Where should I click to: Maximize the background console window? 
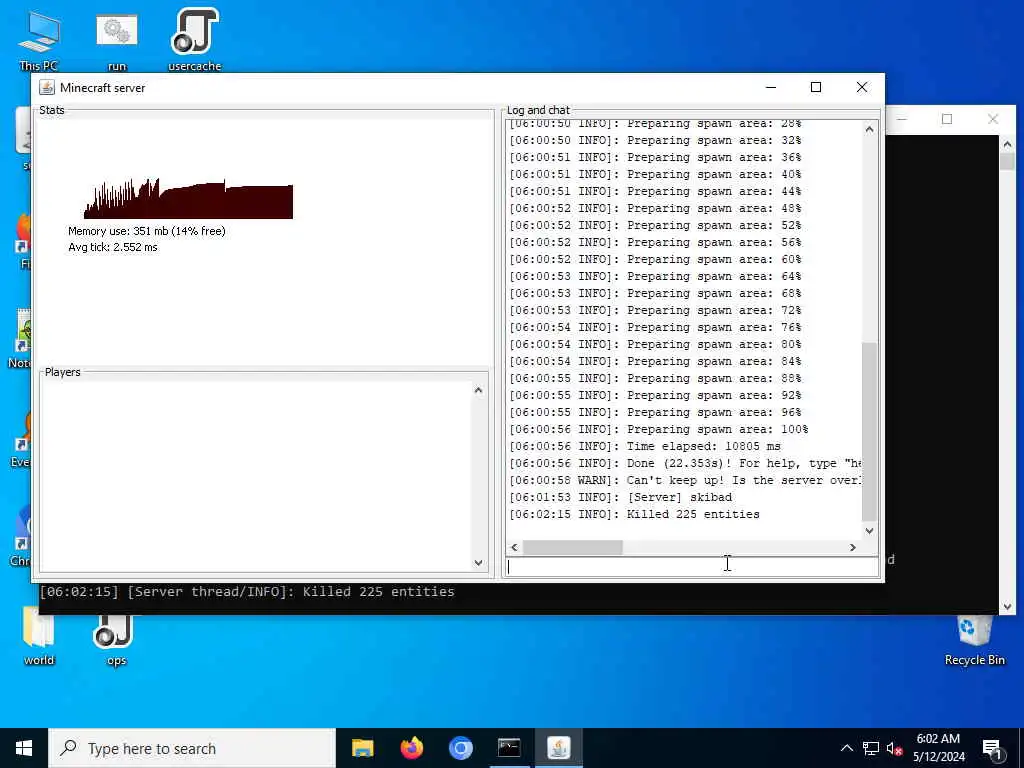click(x=947, y=119)
